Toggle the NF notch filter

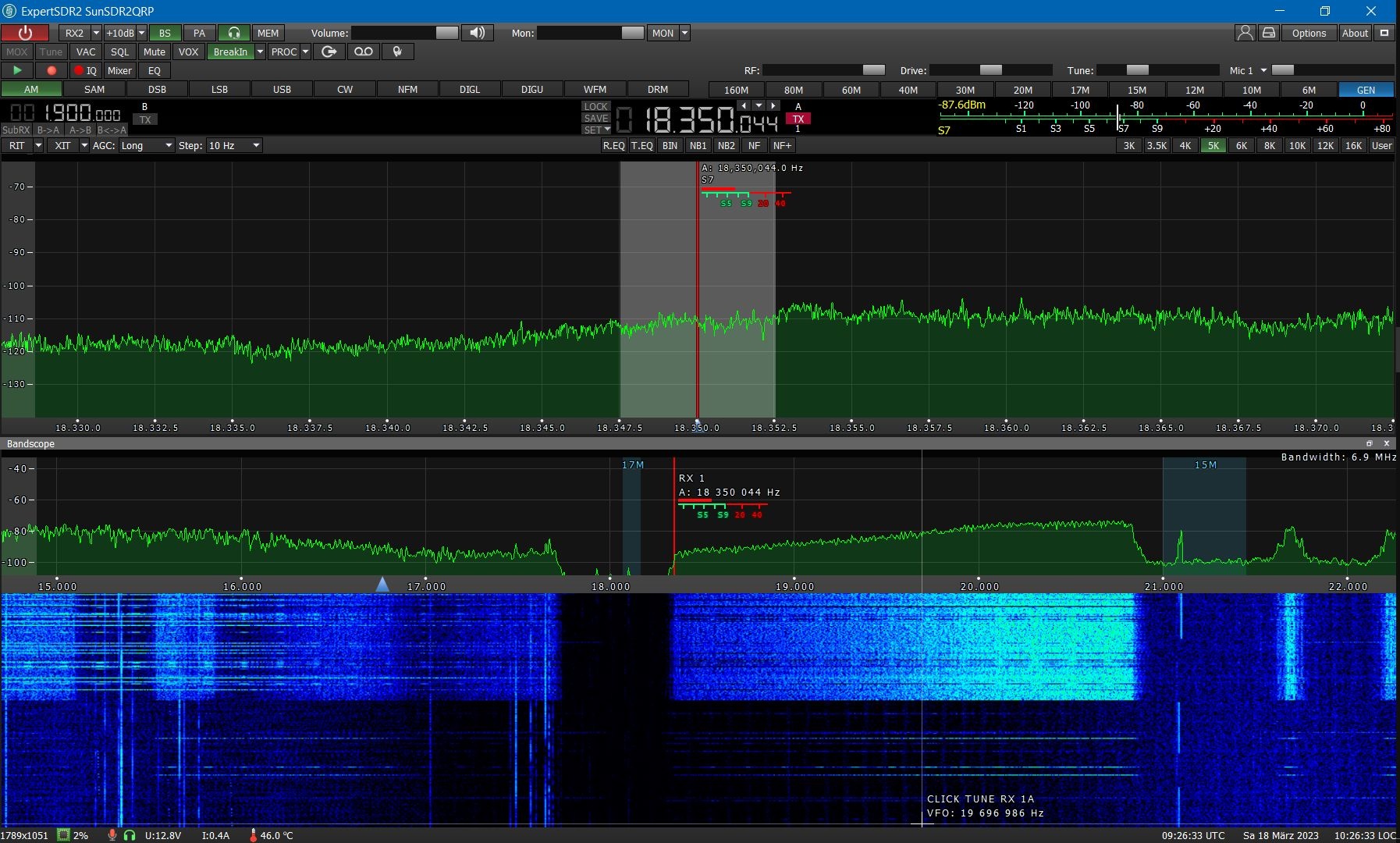point(754,145)
